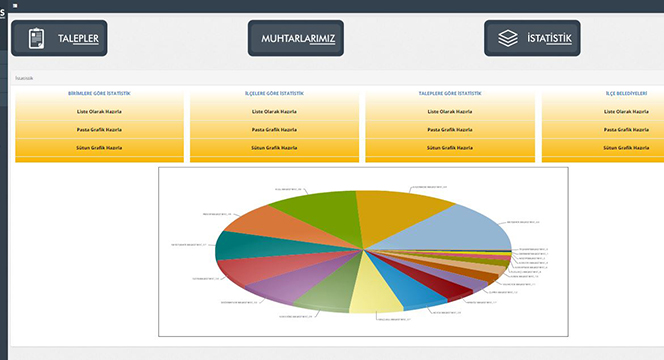Open the İSTATİSTİK section
Viewport: 664px width, 360px height.
pyautogui.click(x=532, y=38)
